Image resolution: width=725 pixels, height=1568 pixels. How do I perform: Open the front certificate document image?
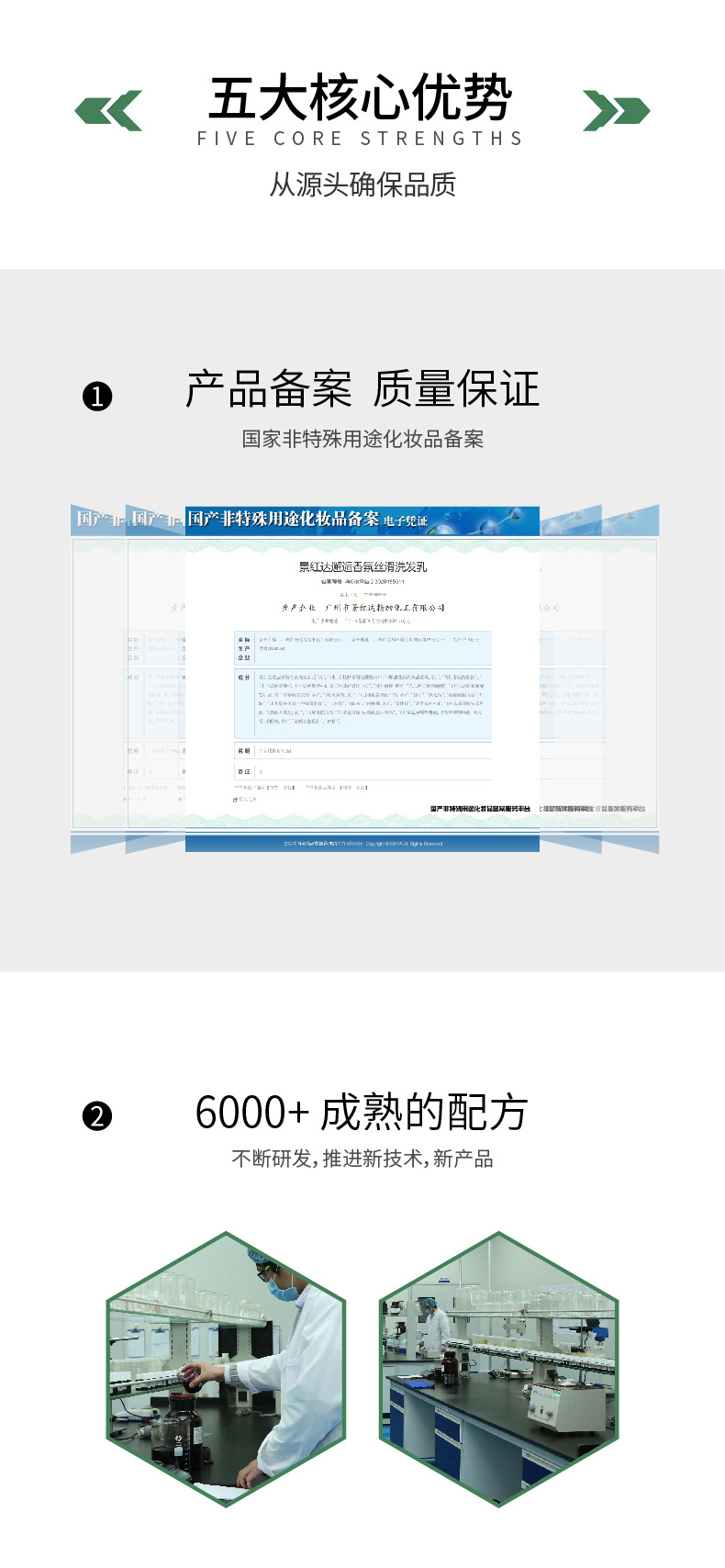(362, 679)
